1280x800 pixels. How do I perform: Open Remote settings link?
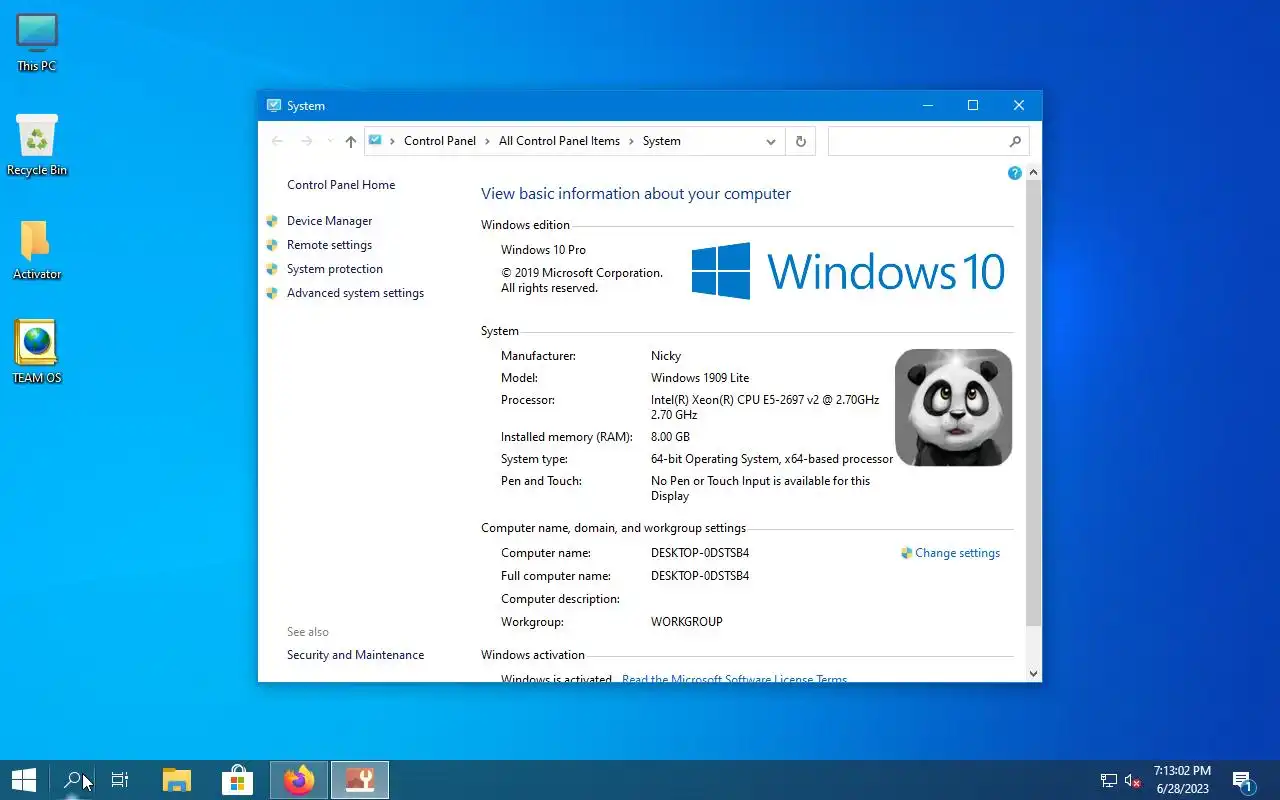click(x=329, y=245)
